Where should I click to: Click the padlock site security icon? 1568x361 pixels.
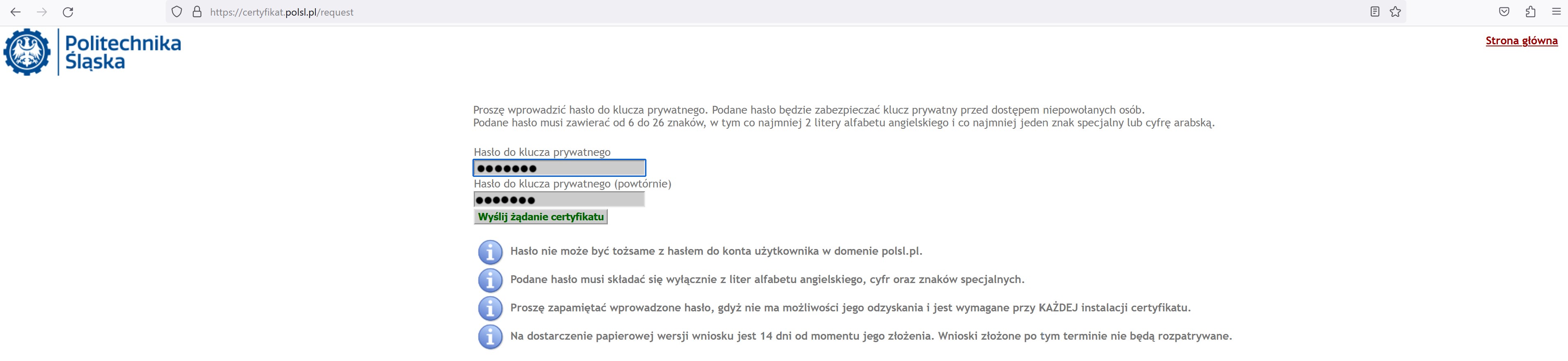pos(196,11)
